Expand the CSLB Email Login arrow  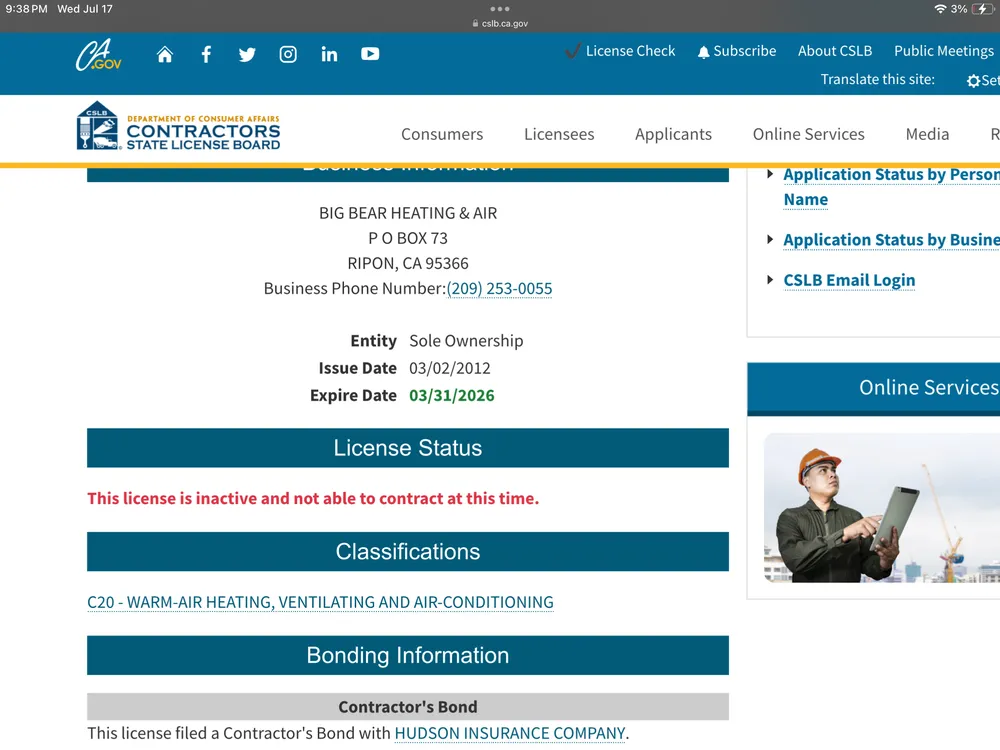point(770,280)
